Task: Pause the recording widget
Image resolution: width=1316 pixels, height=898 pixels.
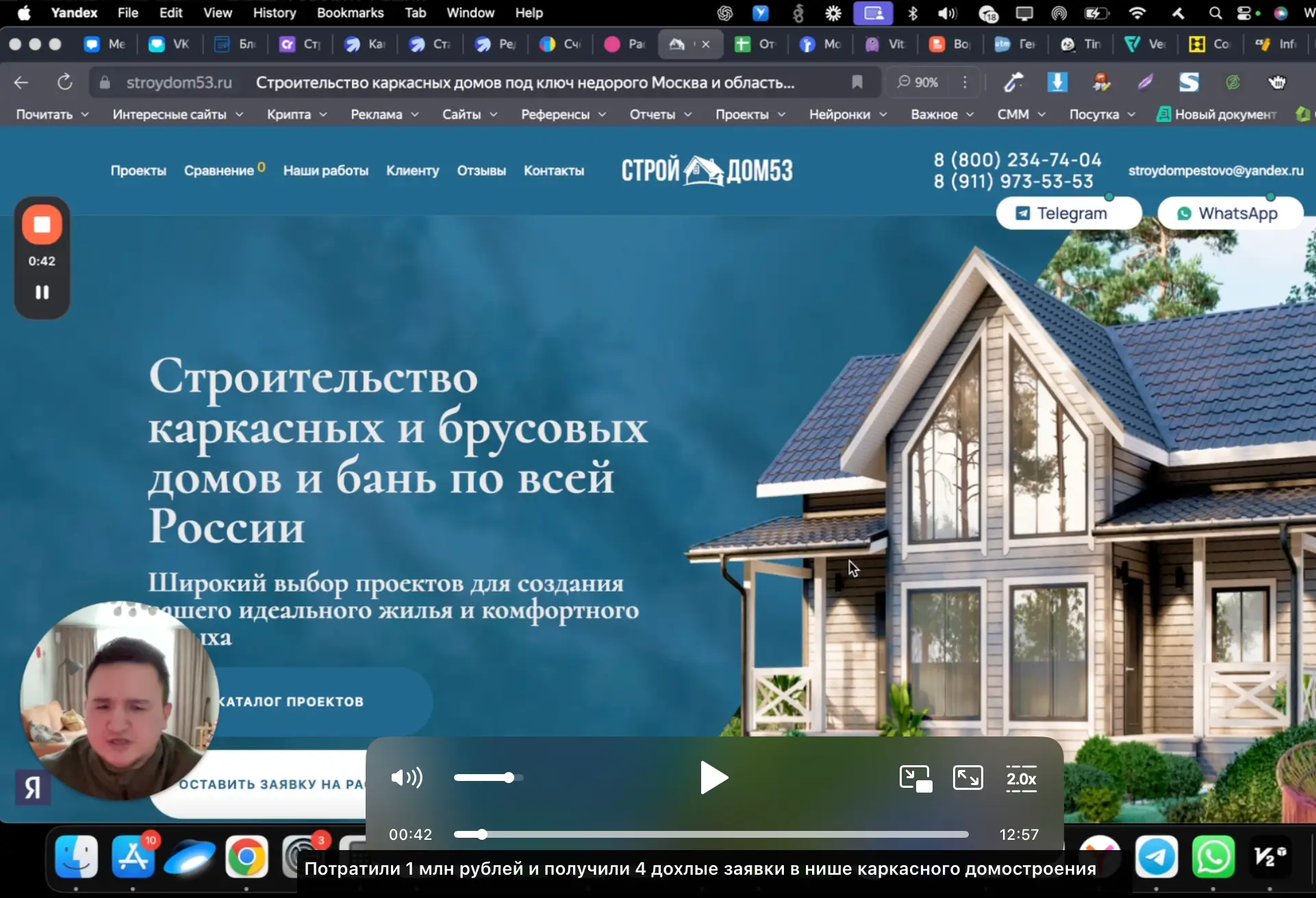Action: point(42,292)
